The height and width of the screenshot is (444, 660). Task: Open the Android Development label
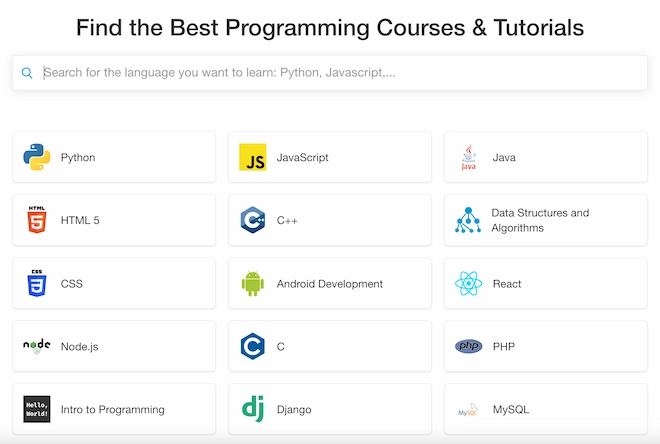pyautogui.click(x=330, y=284)
